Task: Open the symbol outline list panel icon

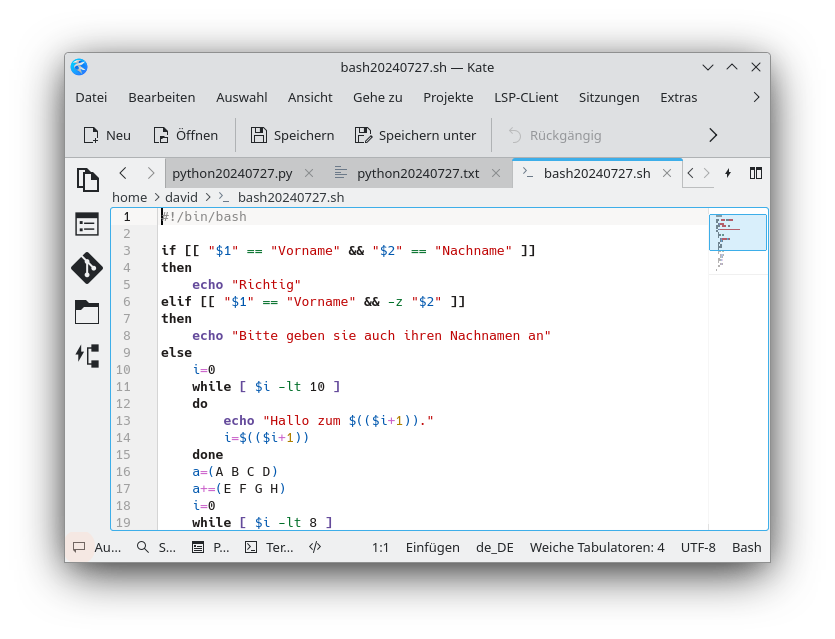Action: (x=88, y=224)
